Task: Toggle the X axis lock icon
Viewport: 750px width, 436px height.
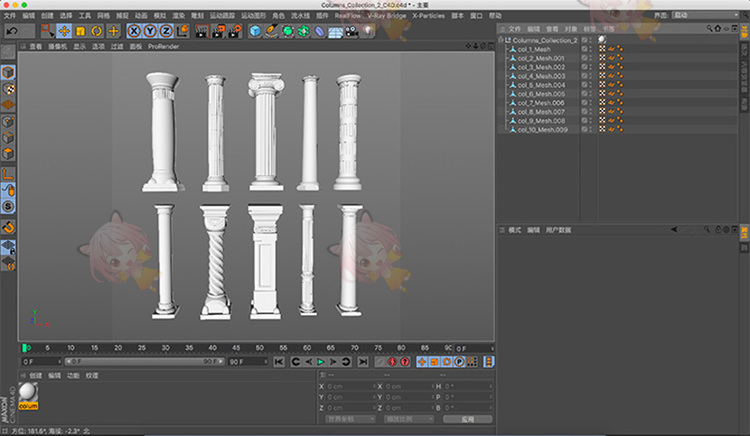Action: click(x=134, y=31)
